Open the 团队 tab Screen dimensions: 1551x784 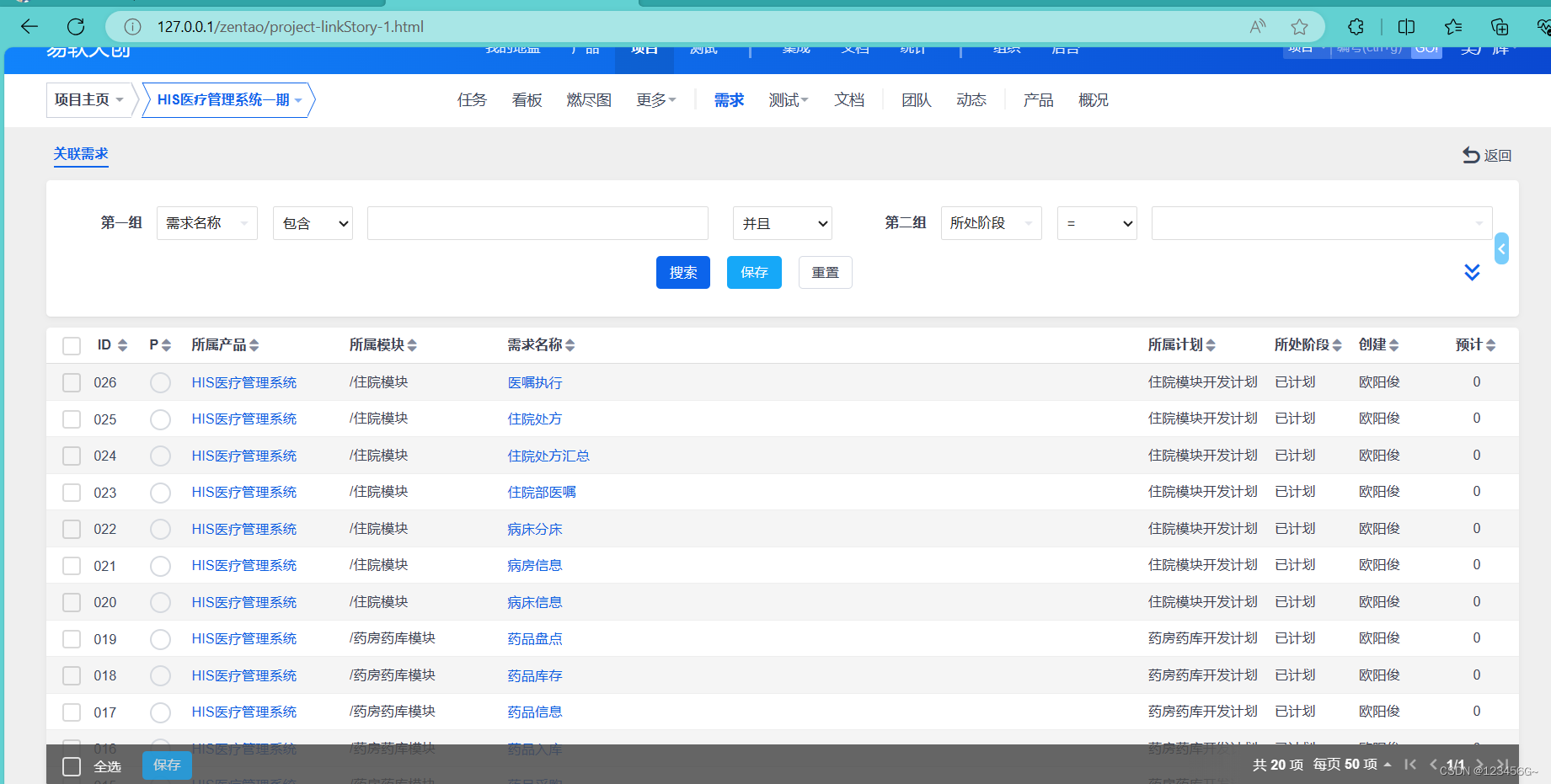tap(916, 100)
